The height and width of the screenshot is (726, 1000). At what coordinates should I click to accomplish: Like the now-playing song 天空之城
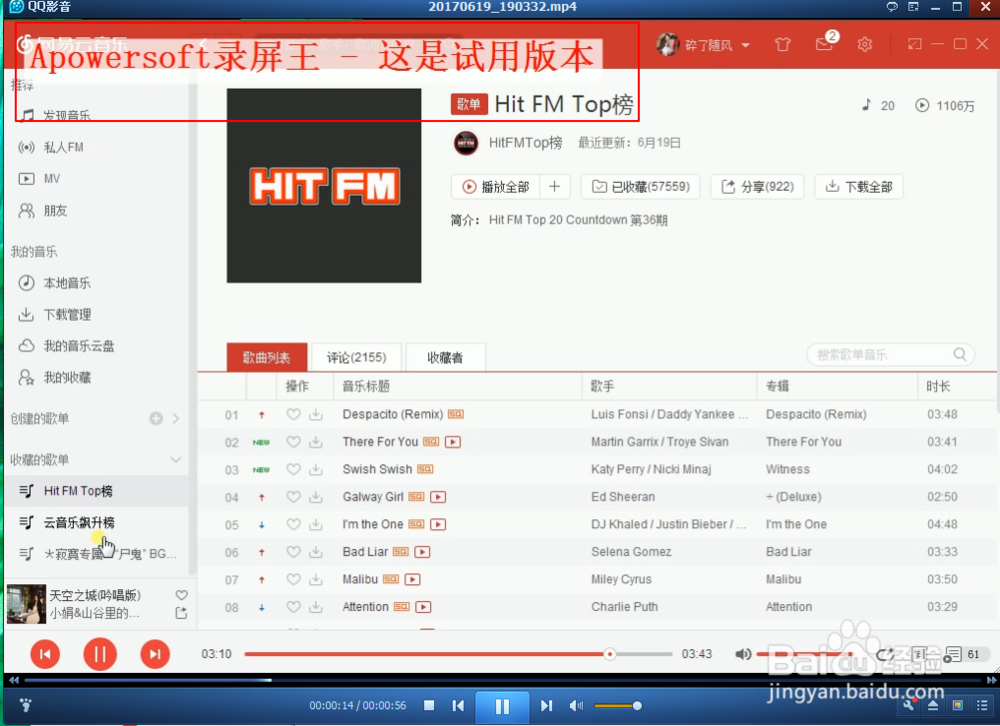pyautogui.click(x=182, y=595)
